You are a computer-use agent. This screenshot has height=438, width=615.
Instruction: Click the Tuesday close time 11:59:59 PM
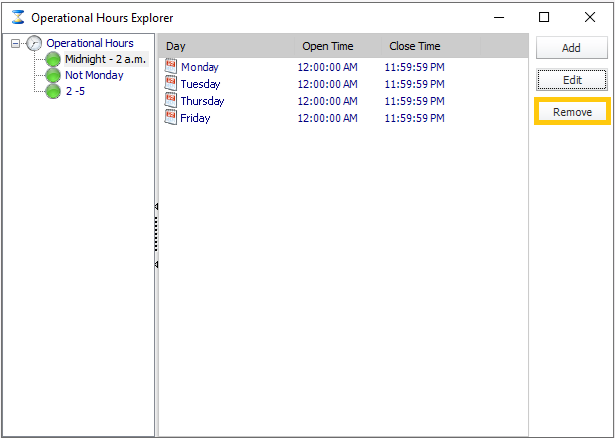[x=415, y=84]
